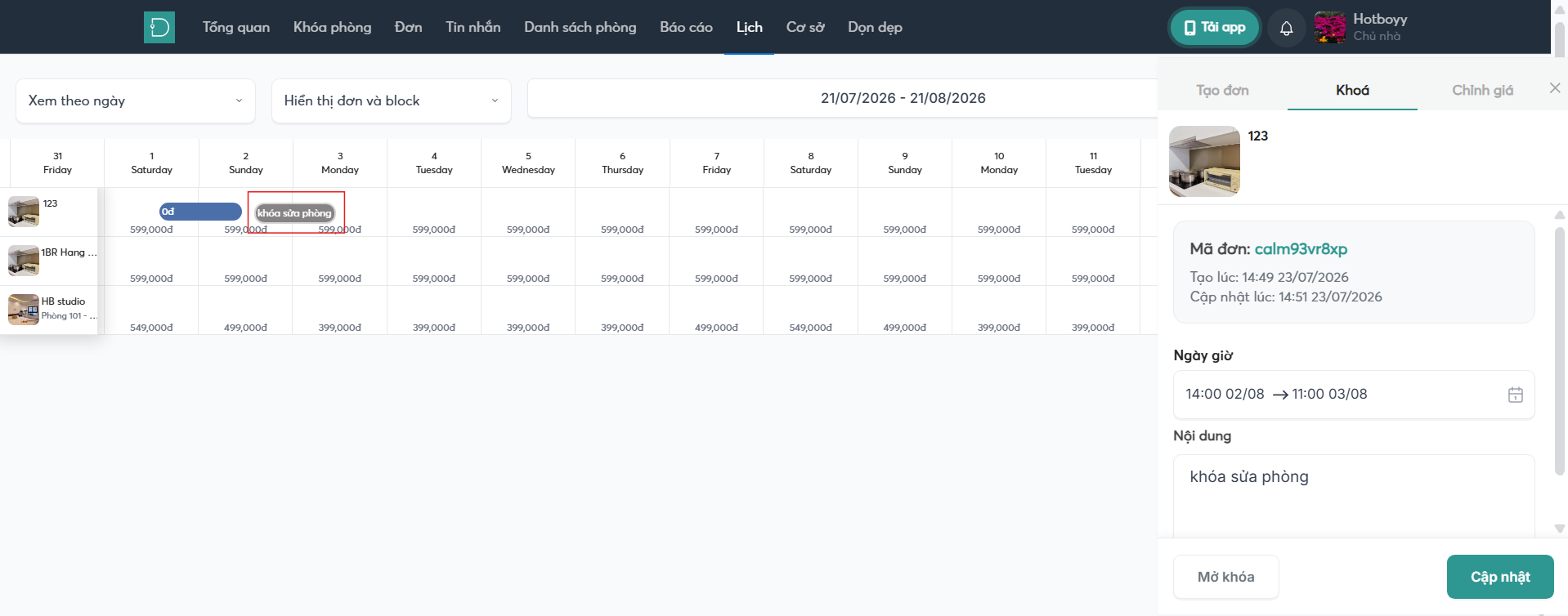The width and height of the screenshot is (1568, 616).
Task: Click the 1 Saturday column header
Action: (x=151, y=163)
